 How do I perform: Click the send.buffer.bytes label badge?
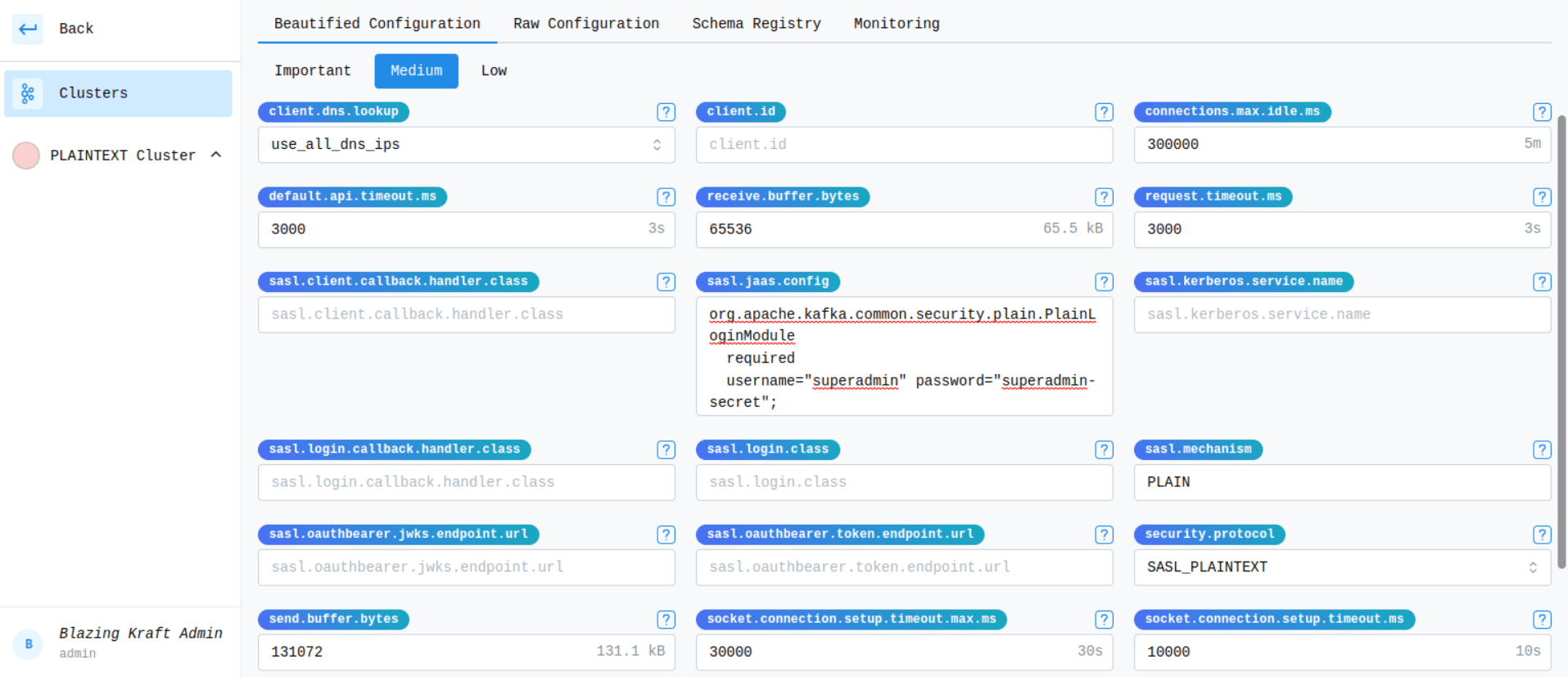pos(333,620)
